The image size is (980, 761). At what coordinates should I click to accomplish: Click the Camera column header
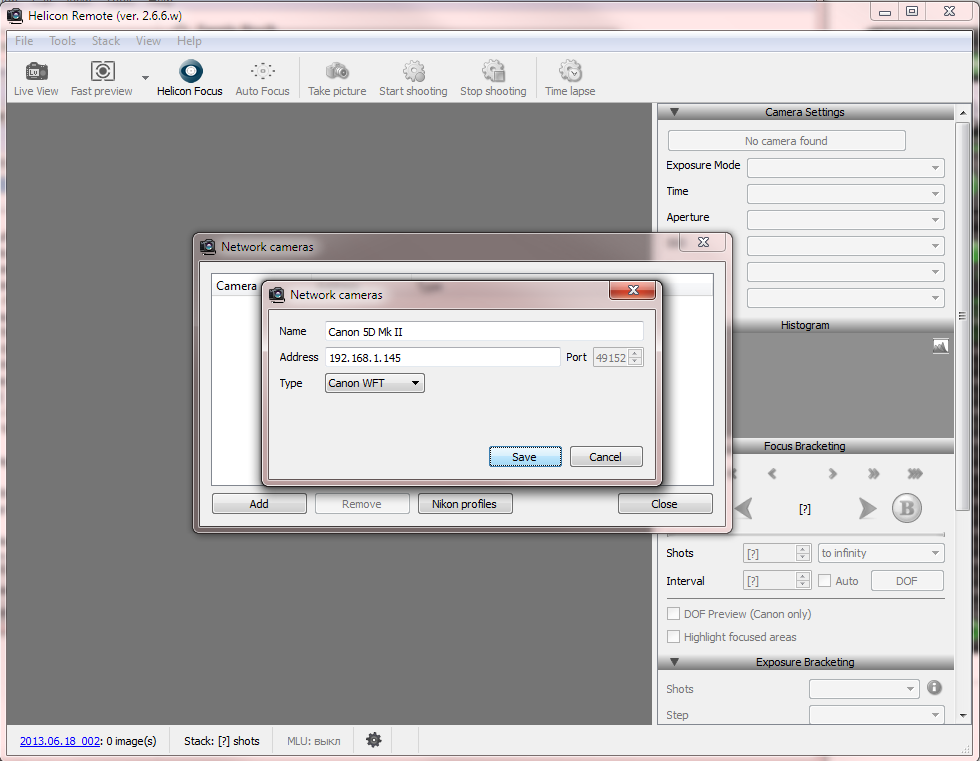click(x=236, y=286)
